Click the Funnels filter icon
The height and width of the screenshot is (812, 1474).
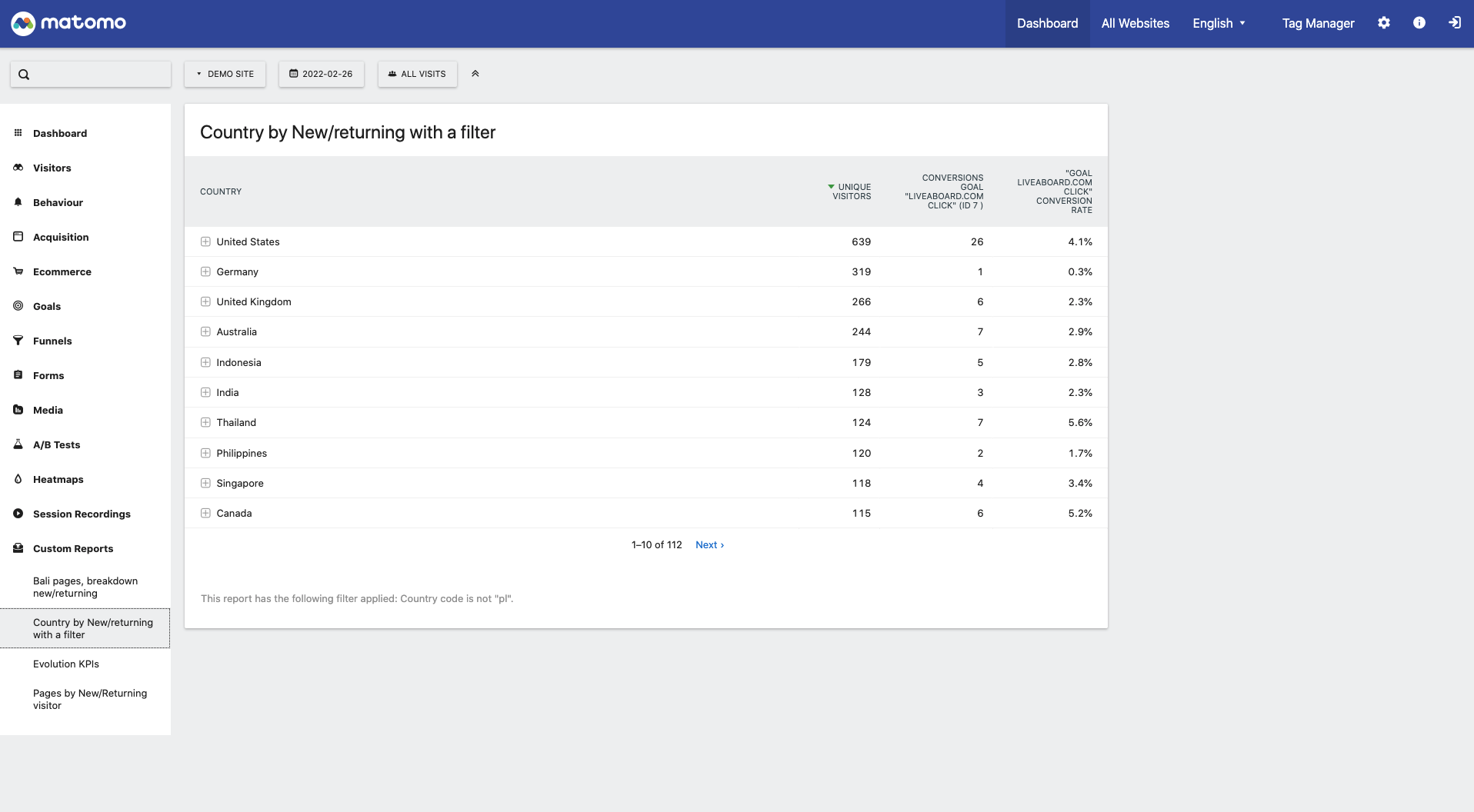(x=18, y=341)
